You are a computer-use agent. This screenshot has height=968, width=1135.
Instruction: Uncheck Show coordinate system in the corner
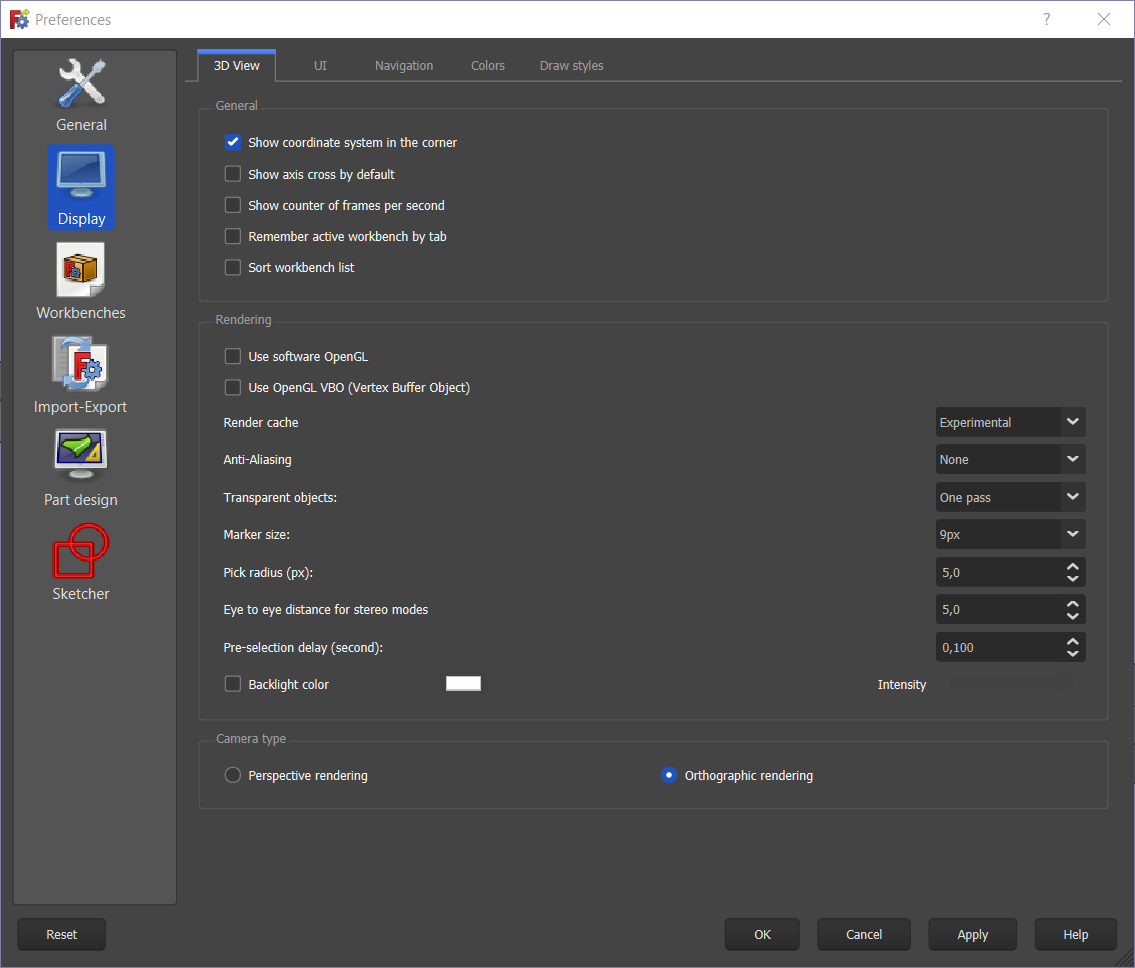tap(232, 142)
